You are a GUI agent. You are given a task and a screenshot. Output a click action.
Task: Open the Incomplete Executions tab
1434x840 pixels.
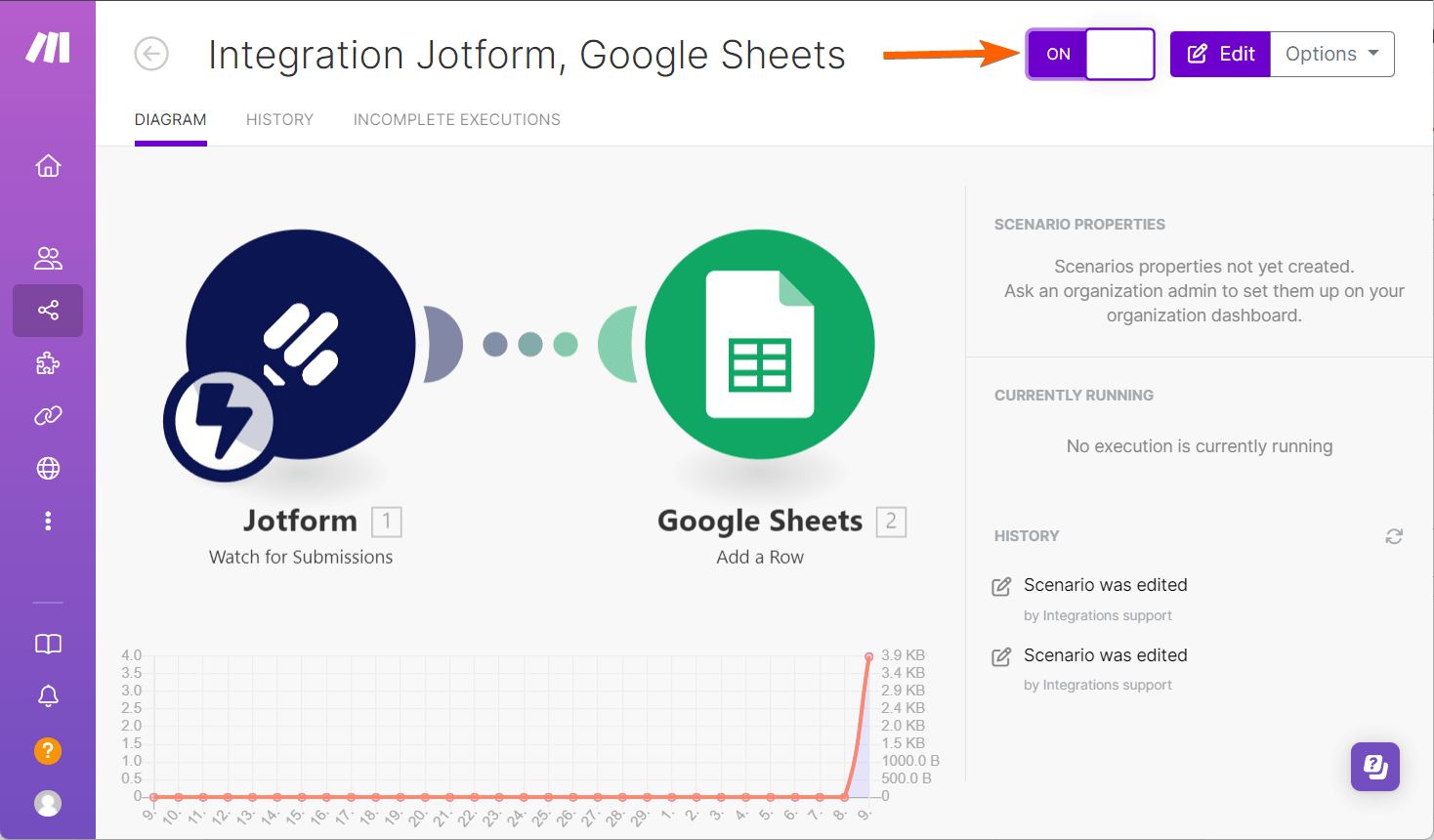point(457,119)
